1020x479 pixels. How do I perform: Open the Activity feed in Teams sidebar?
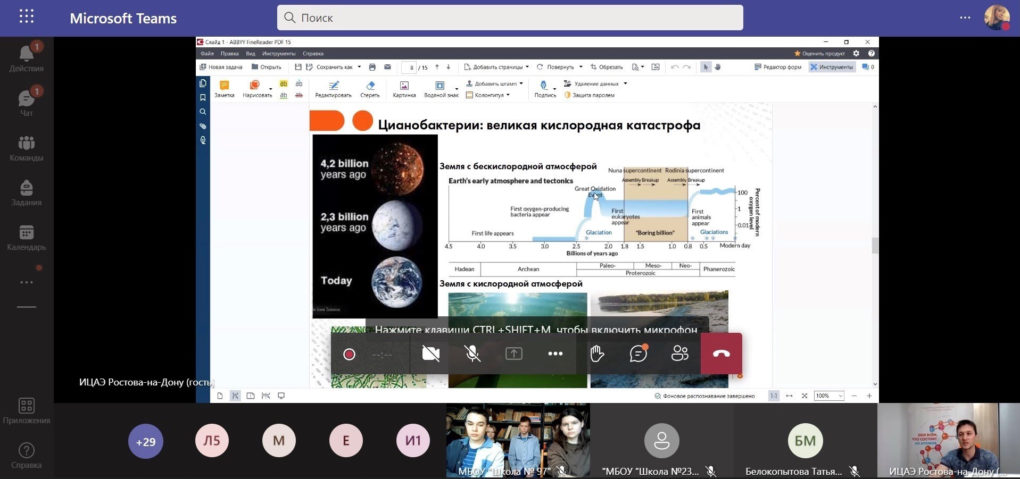(26, 58)
